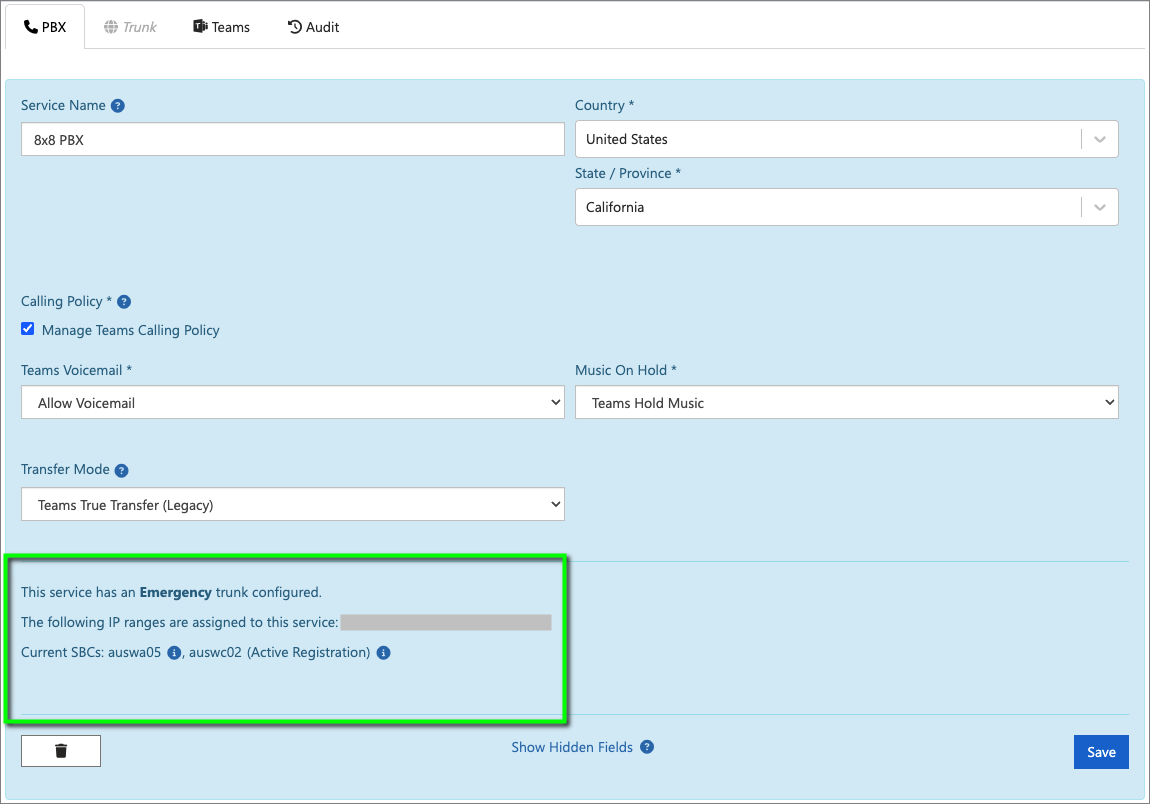Open the PBX tab
1150x804 pixels.
click(x=45, y=27)
